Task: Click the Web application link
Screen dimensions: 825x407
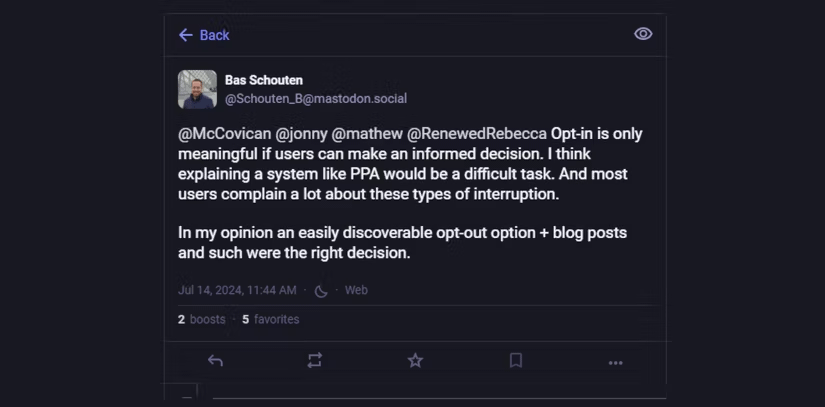Action: (356, 290)
